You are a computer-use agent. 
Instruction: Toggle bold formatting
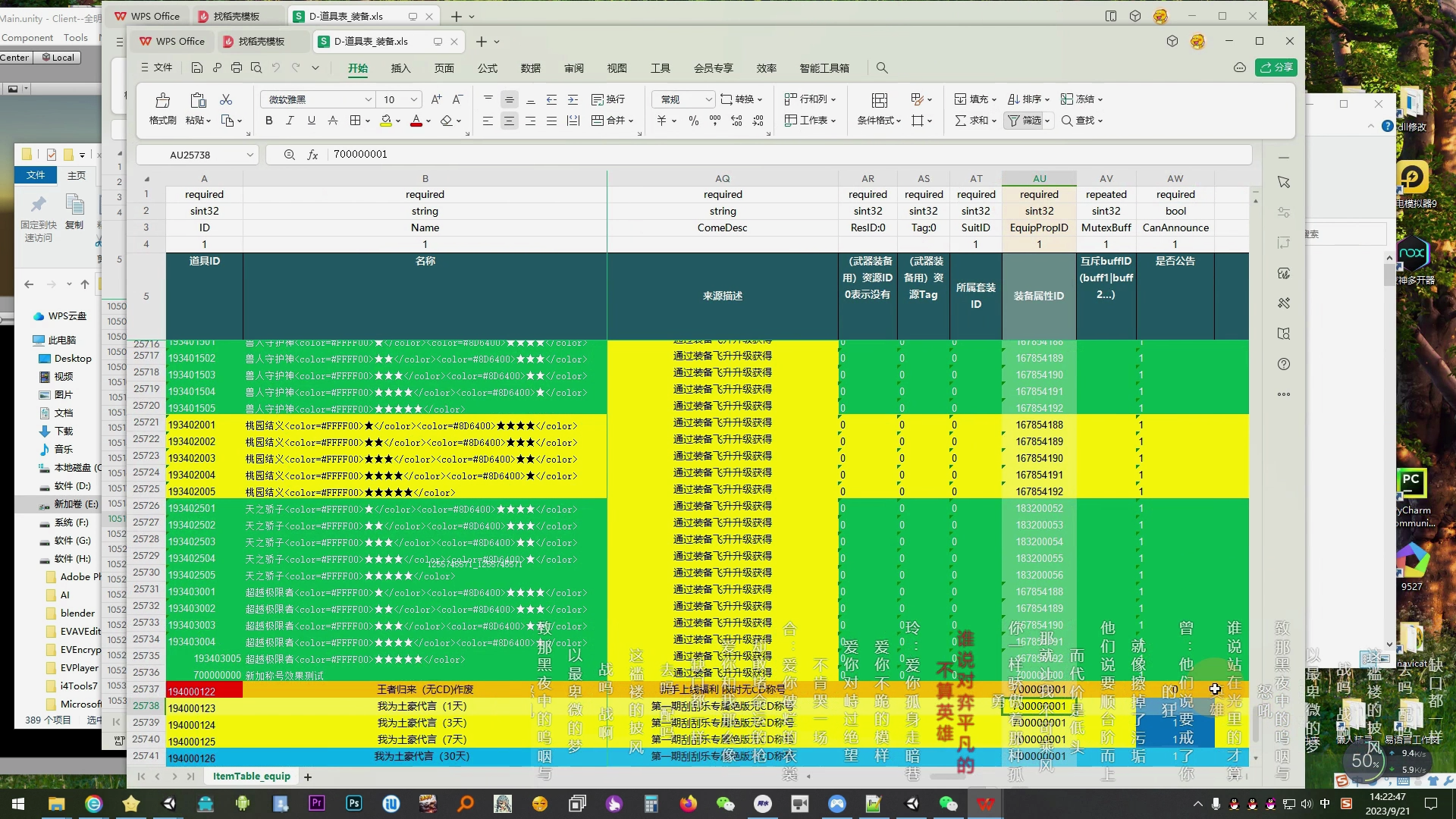pyautogui.click(x=268, y=121)
